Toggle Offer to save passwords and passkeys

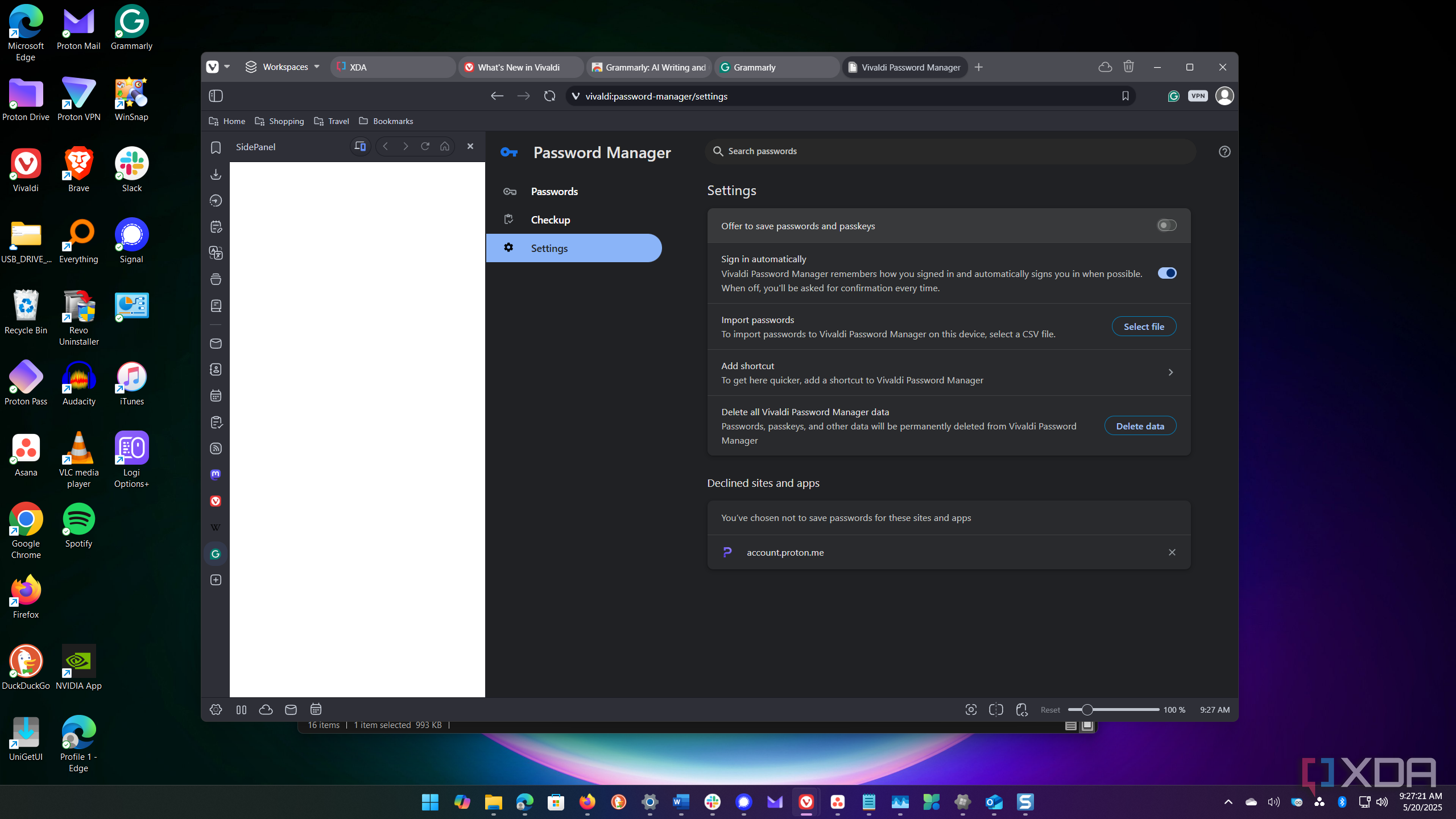(1167, 226)
